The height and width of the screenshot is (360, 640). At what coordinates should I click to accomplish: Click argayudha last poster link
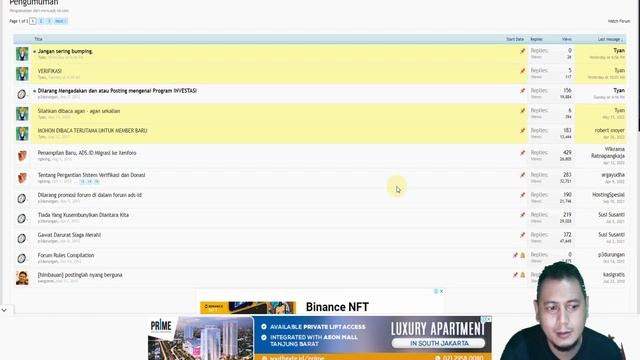[613, 175]
